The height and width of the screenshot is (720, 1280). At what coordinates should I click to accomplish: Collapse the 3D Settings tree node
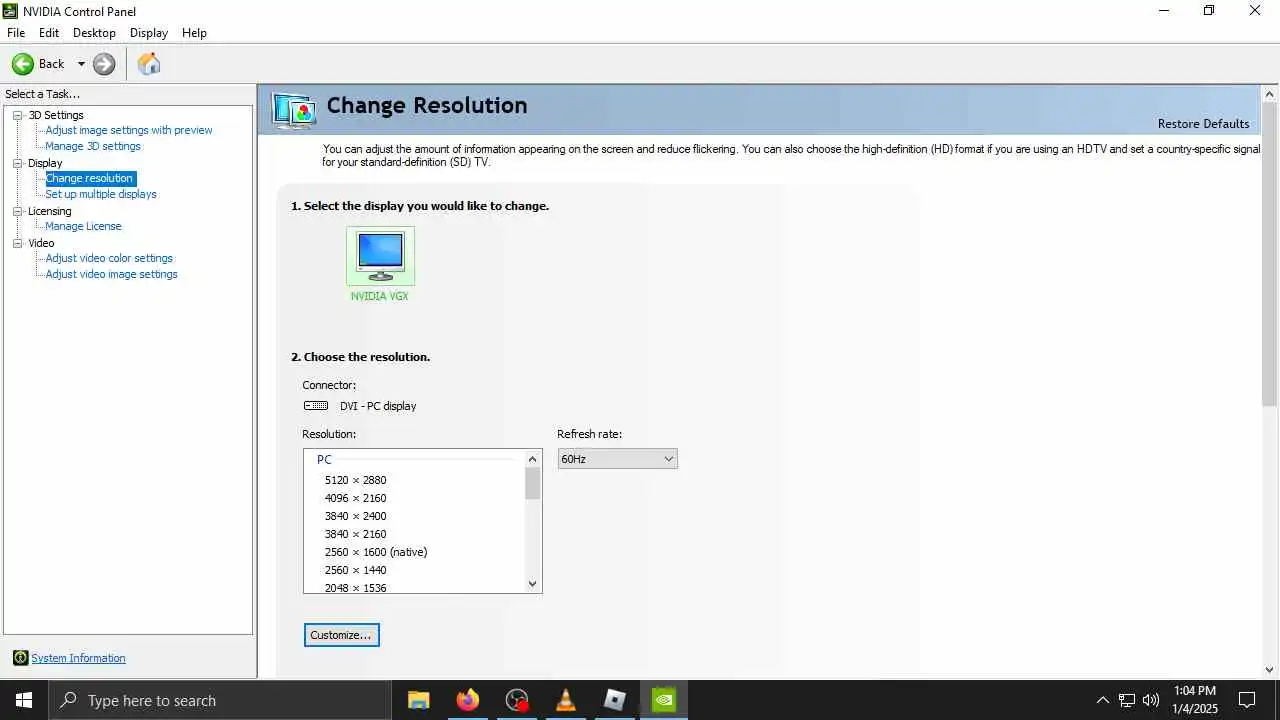[x=17, y=115]
